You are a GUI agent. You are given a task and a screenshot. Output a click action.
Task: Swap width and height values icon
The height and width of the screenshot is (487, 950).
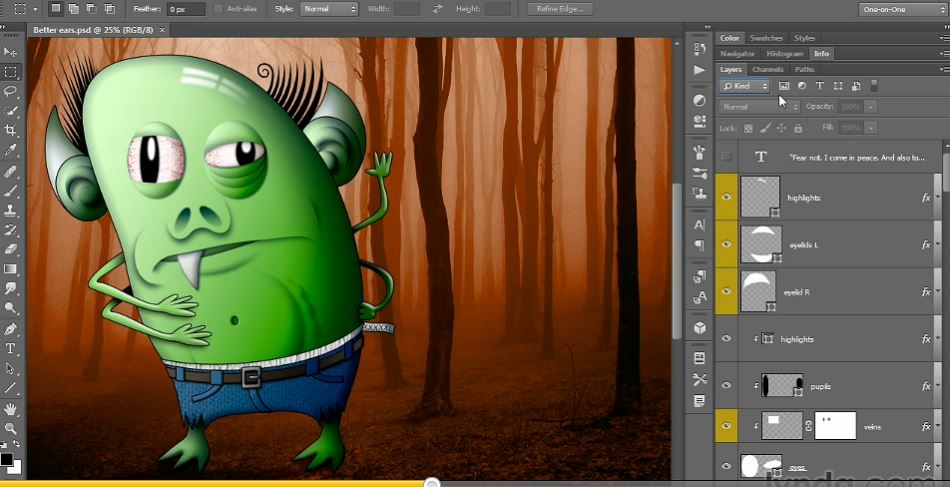coord(438,9)
